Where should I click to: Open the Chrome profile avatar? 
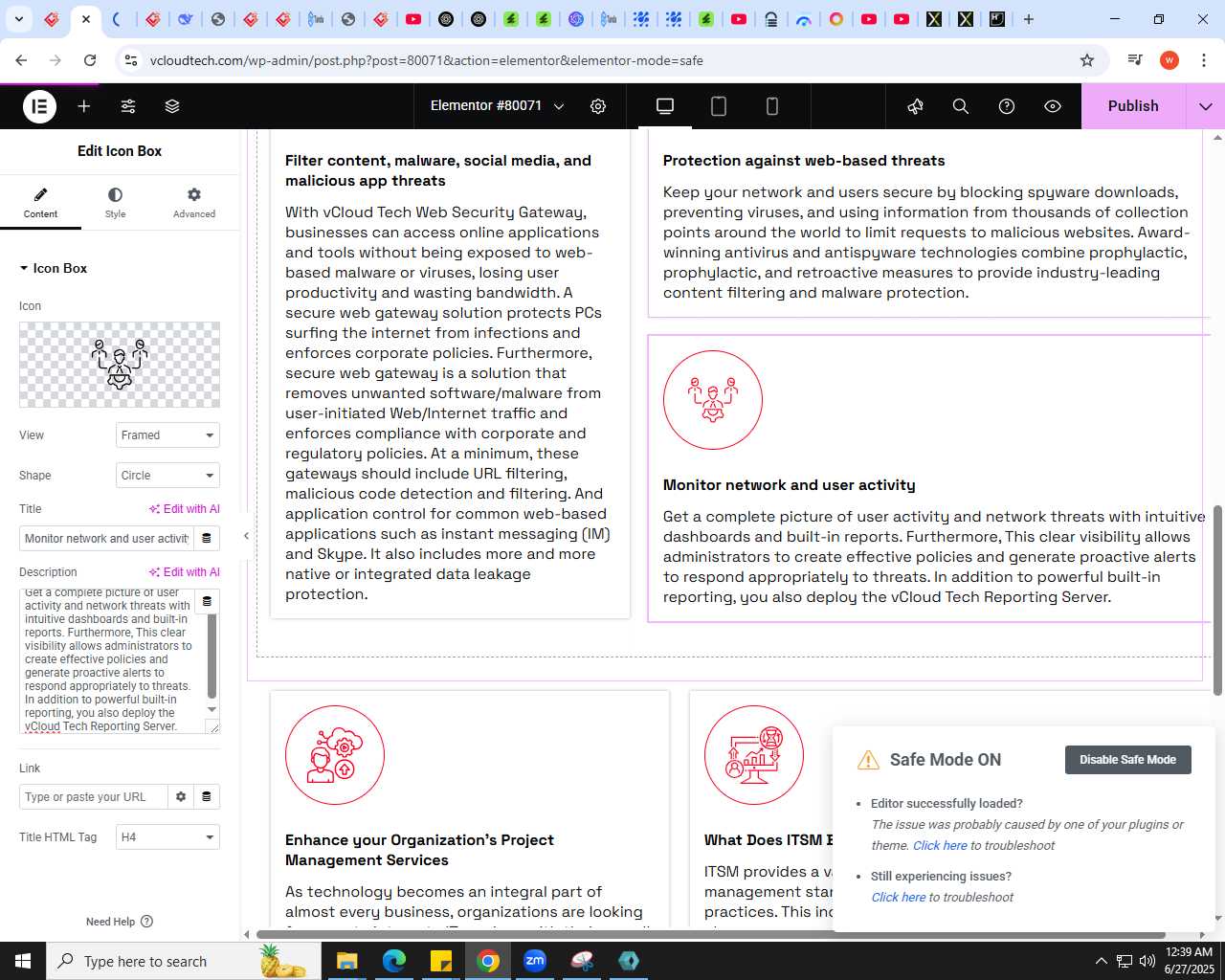point(1169,60)
